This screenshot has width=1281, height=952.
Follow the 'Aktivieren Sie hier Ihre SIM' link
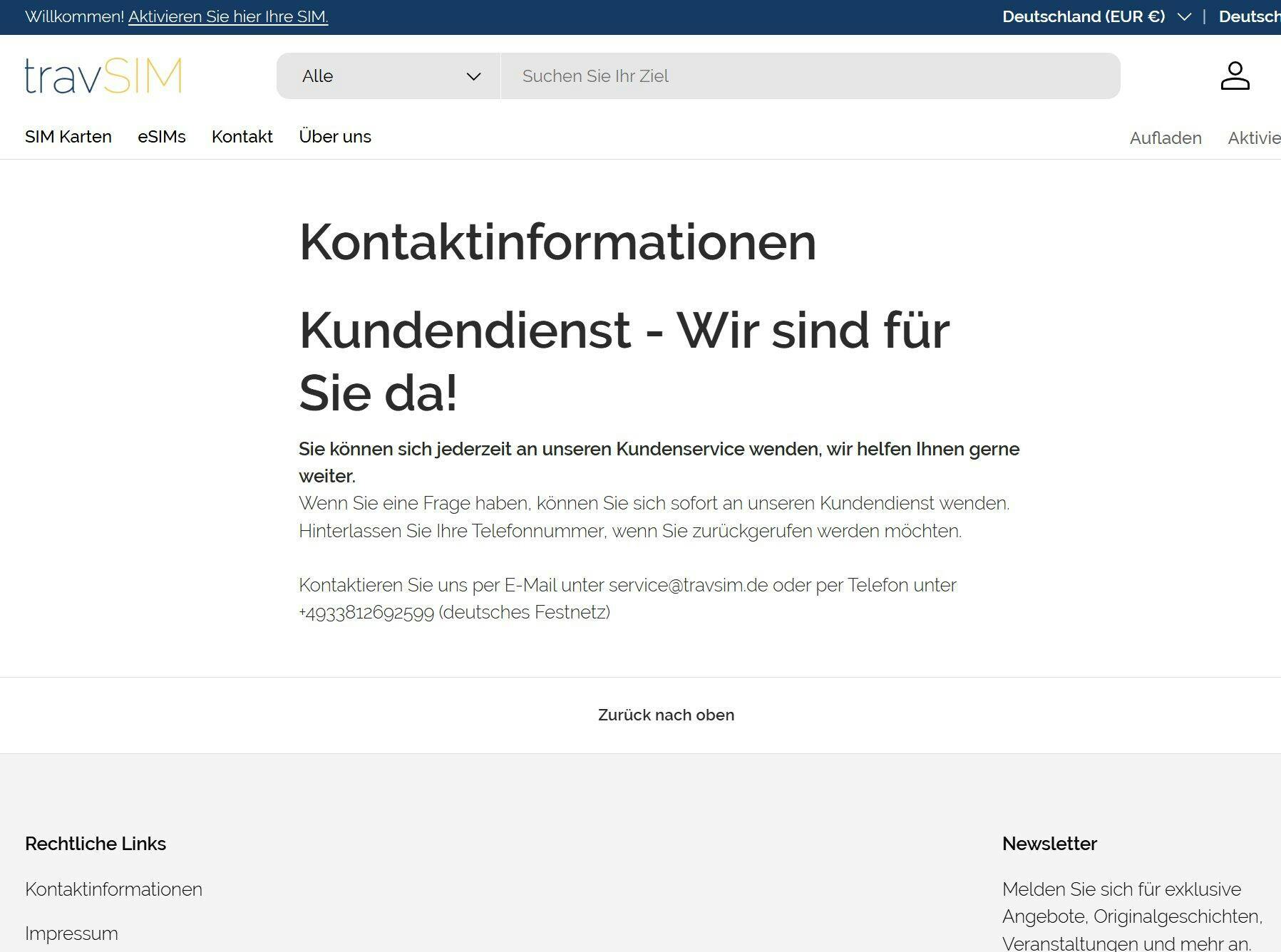tap(228, 17)
